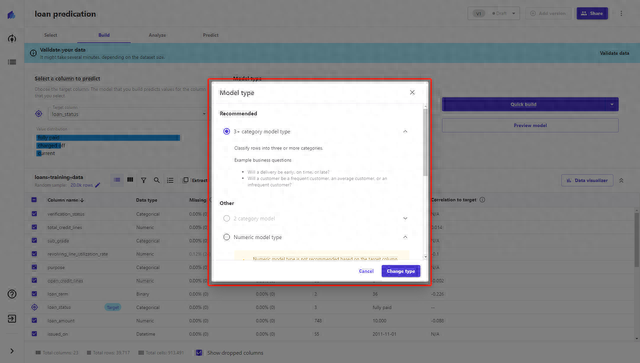Click the info icon in Validate banner
This screenshot has height=363, width=640.
click(x=33, y=53)
